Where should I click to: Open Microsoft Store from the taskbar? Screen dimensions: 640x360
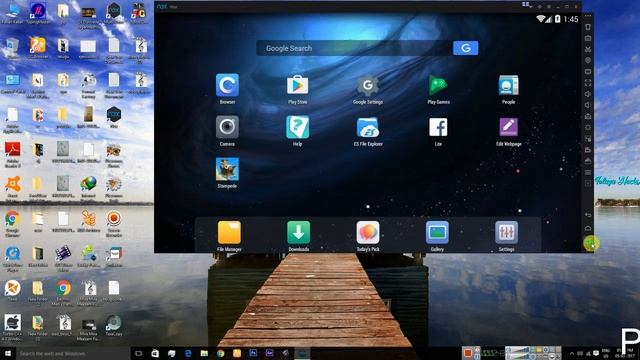click(155, 353)
